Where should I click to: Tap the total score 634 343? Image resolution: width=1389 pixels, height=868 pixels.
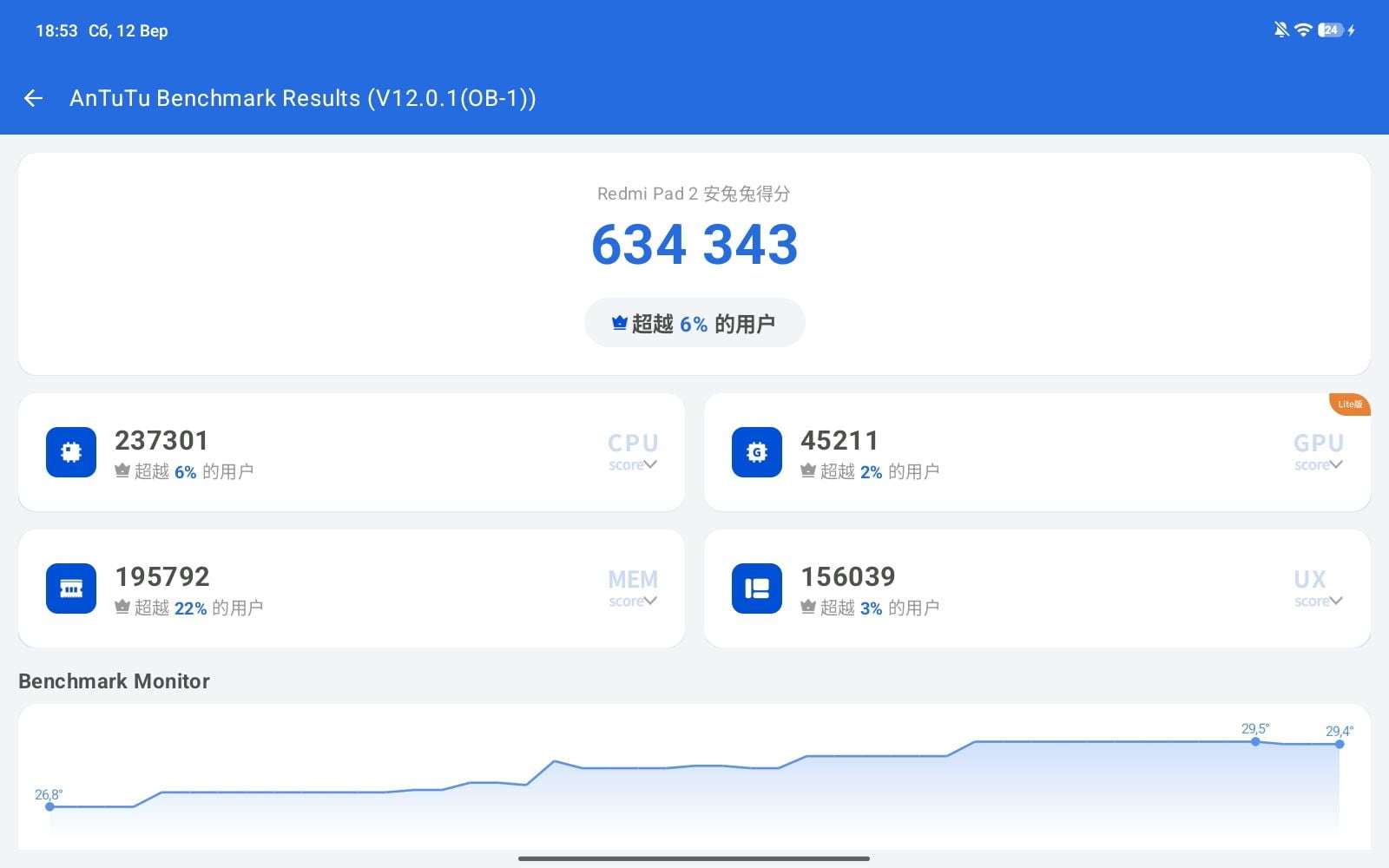[694, 244]
